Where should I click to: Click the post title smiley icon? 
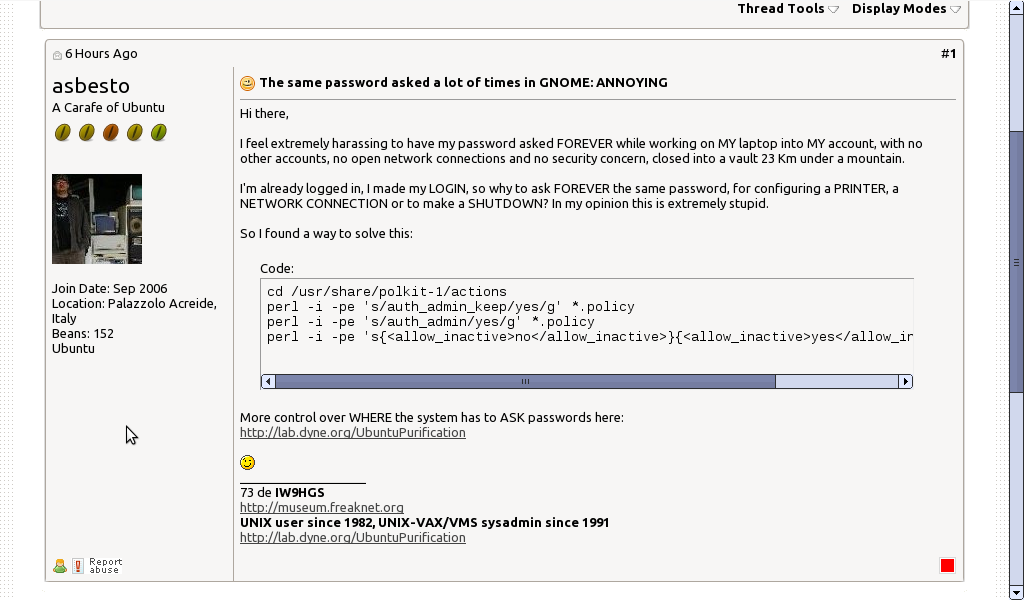point(247,83)
